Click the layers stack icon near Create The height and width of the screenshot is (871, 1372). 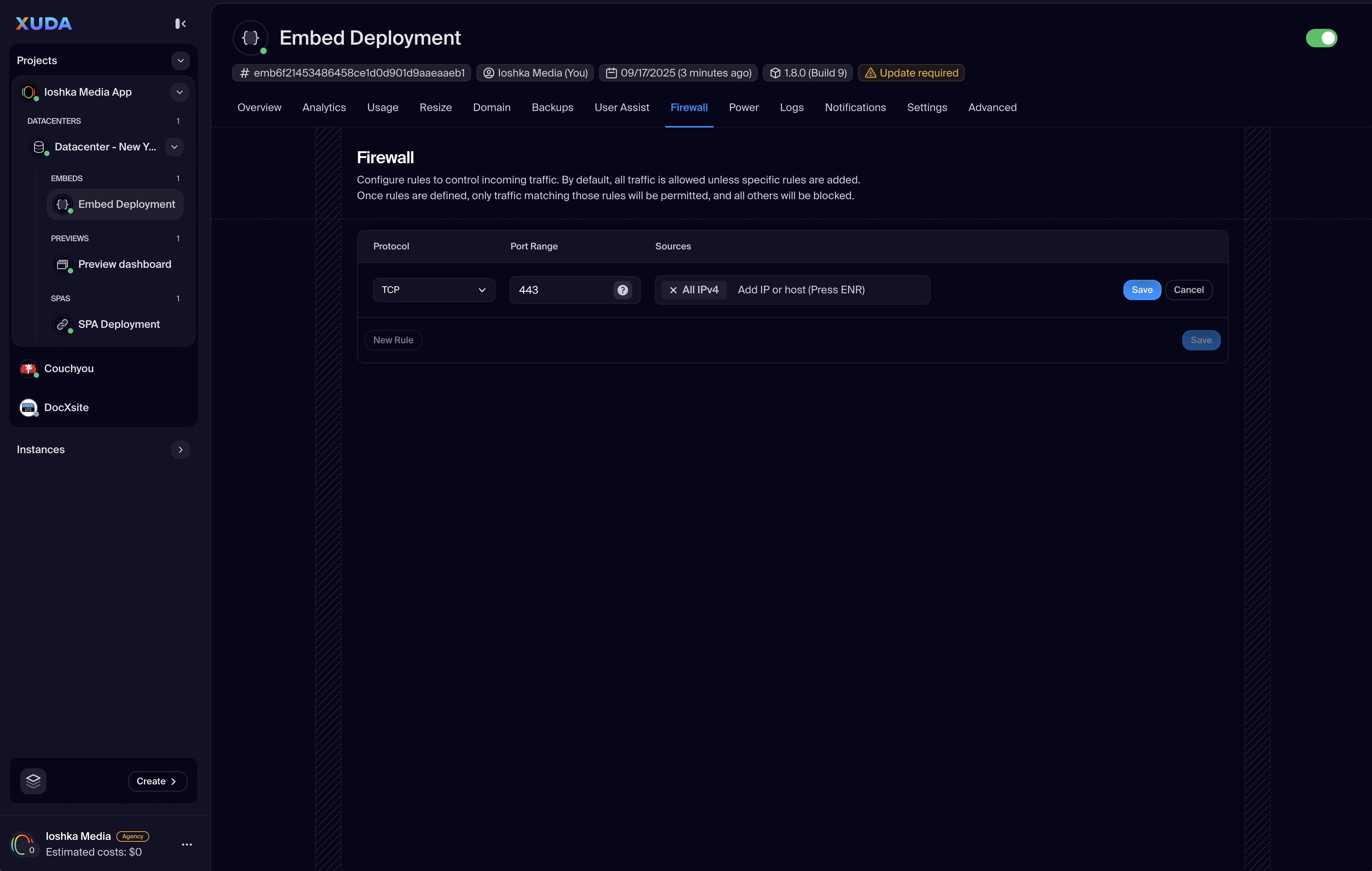click(33, 781)
